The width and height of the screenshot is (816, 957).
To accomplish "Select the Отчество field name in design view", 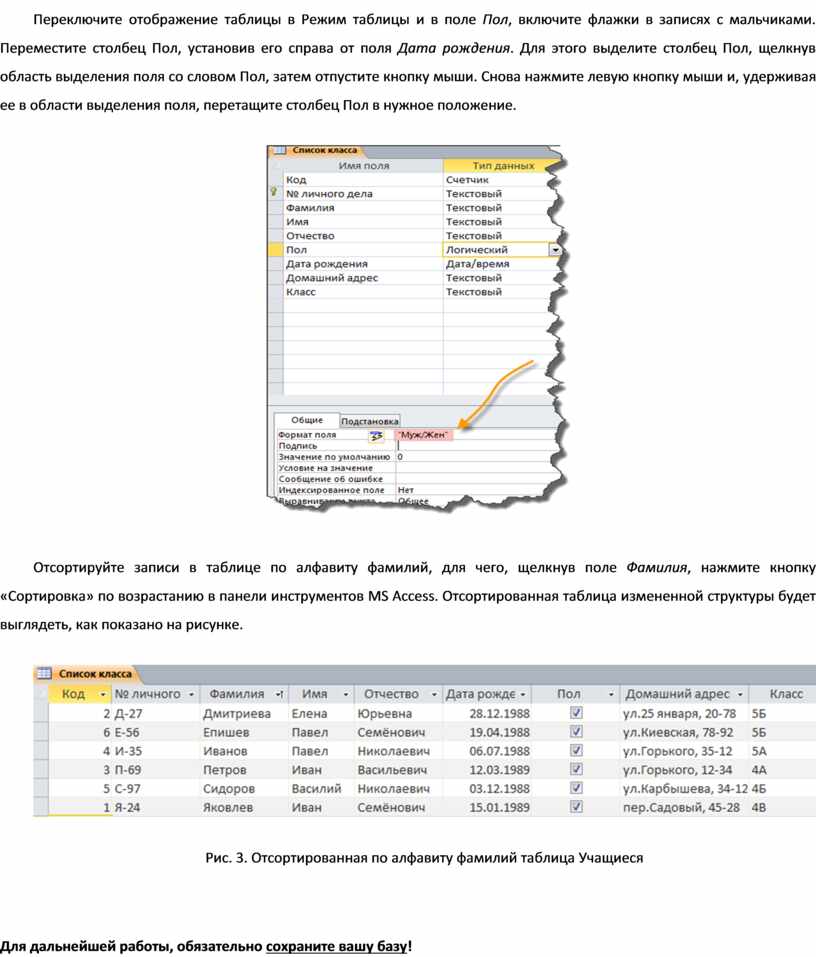I will (310, 236).
